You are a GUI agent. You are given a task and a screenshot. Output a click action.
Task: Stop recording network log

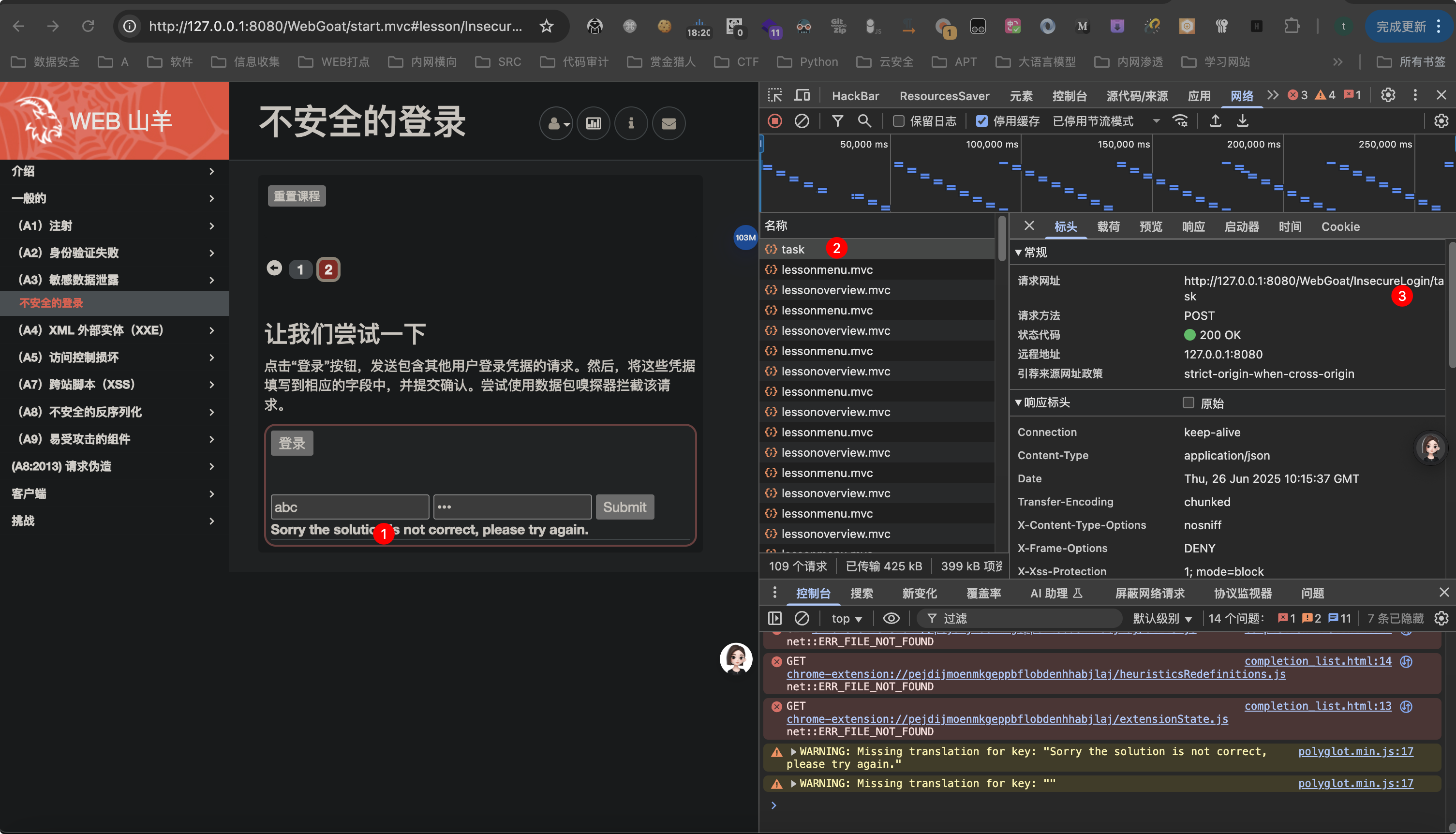775,121
